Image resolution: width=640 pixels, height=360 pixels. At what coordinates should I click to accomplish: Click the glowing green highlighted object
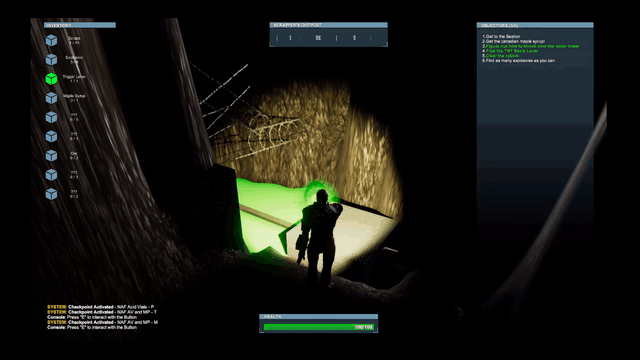pos(269,216)
